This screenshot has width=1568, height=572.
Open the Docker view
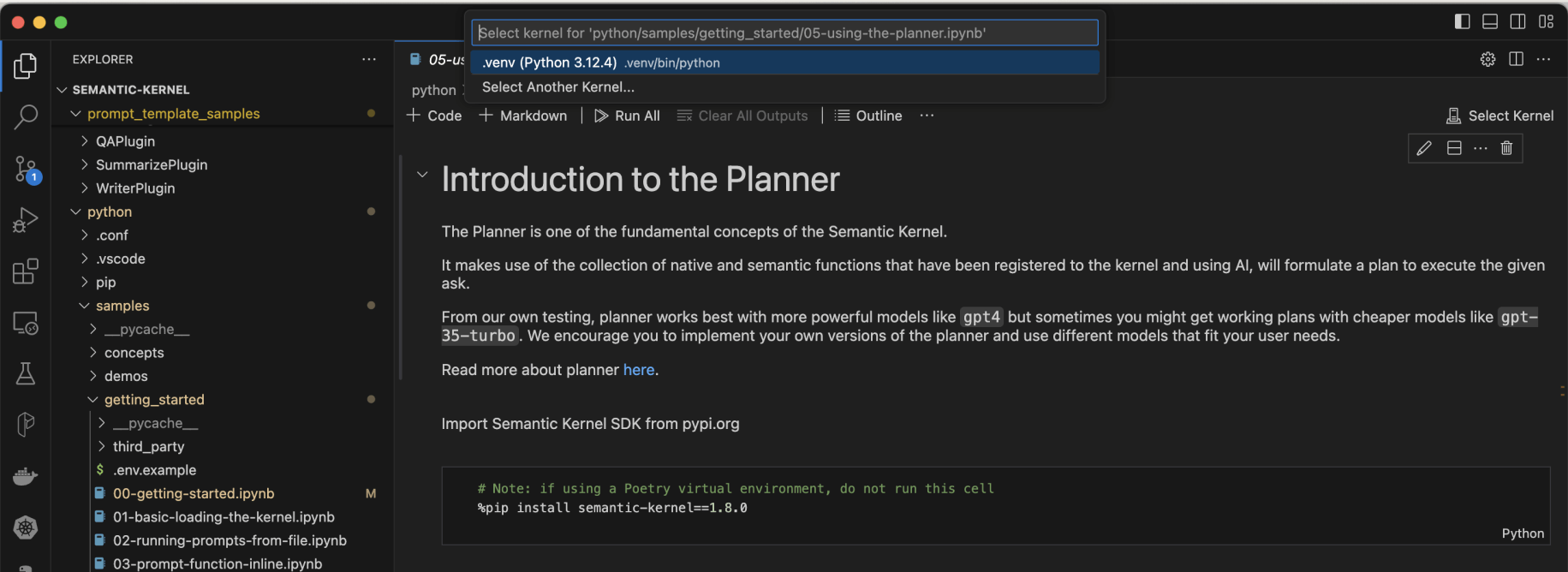[x=26, y=476]
